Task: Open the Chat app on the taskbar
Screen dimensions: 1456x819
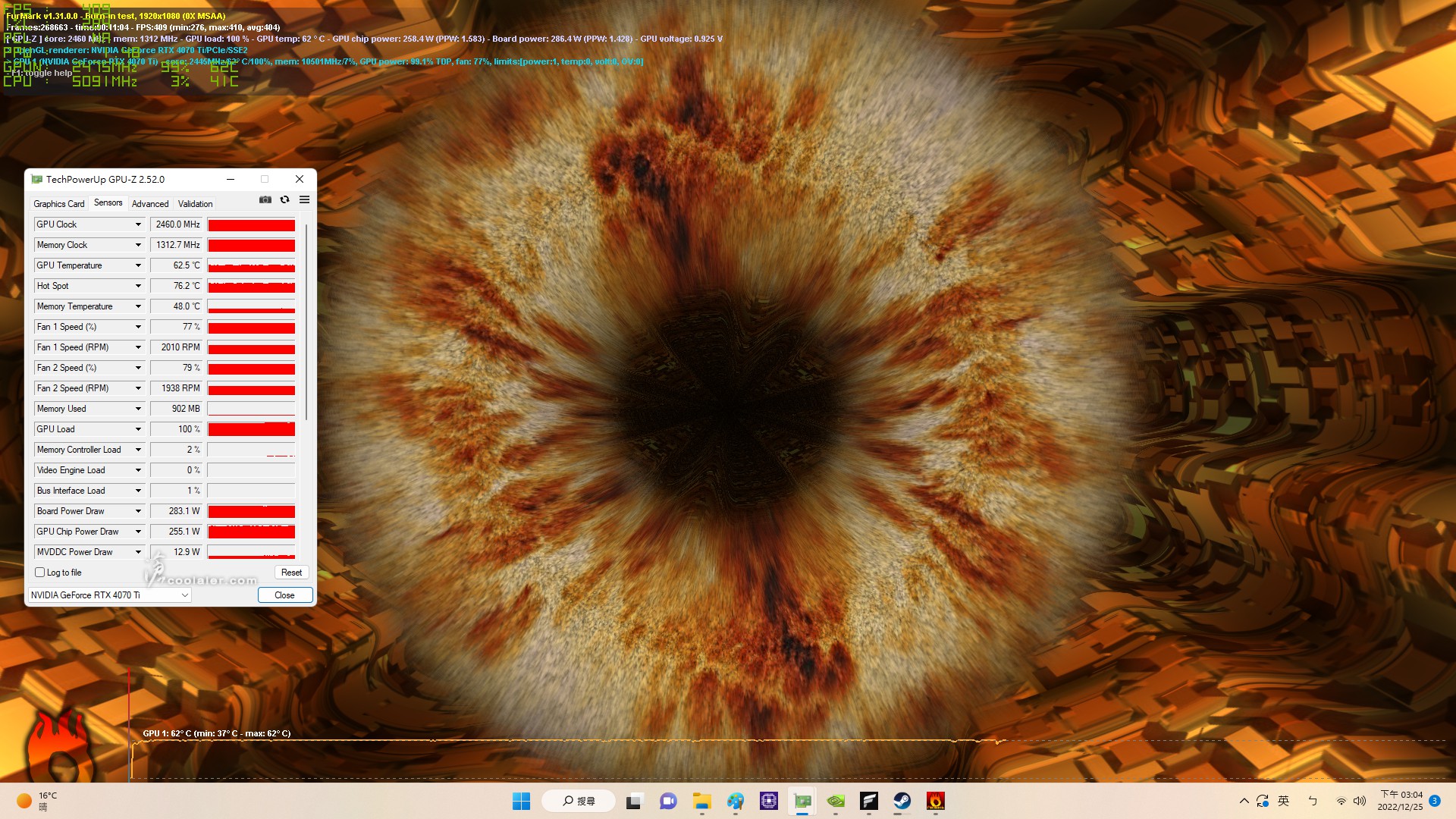Action: 668,801
